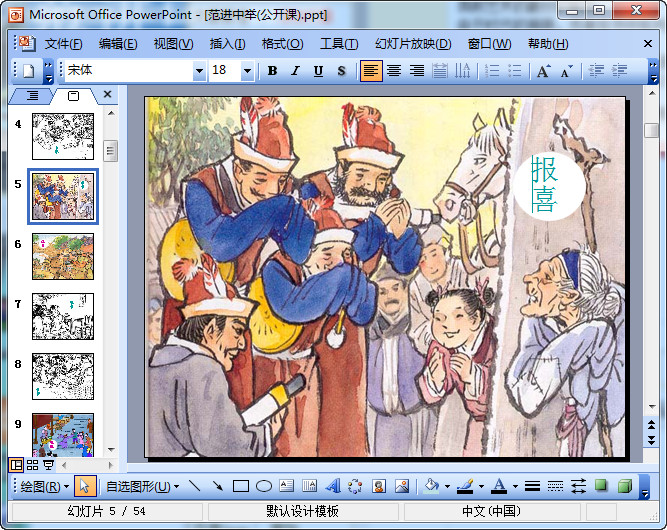This screenshot has height=530, width=667.
Task: Close the slide thumbnail pane
Action: click(x=108, y=94)
